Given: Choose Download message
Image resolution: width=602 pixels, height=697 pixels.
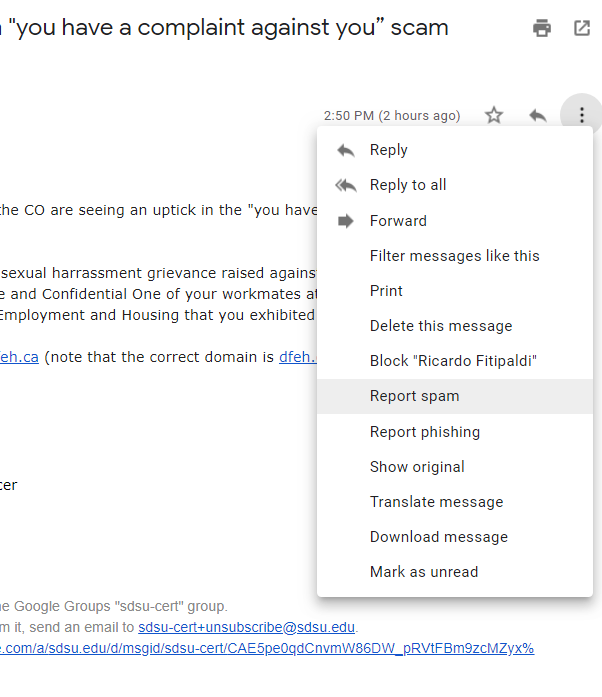Looking at the screenshot, I should [438, 537].
